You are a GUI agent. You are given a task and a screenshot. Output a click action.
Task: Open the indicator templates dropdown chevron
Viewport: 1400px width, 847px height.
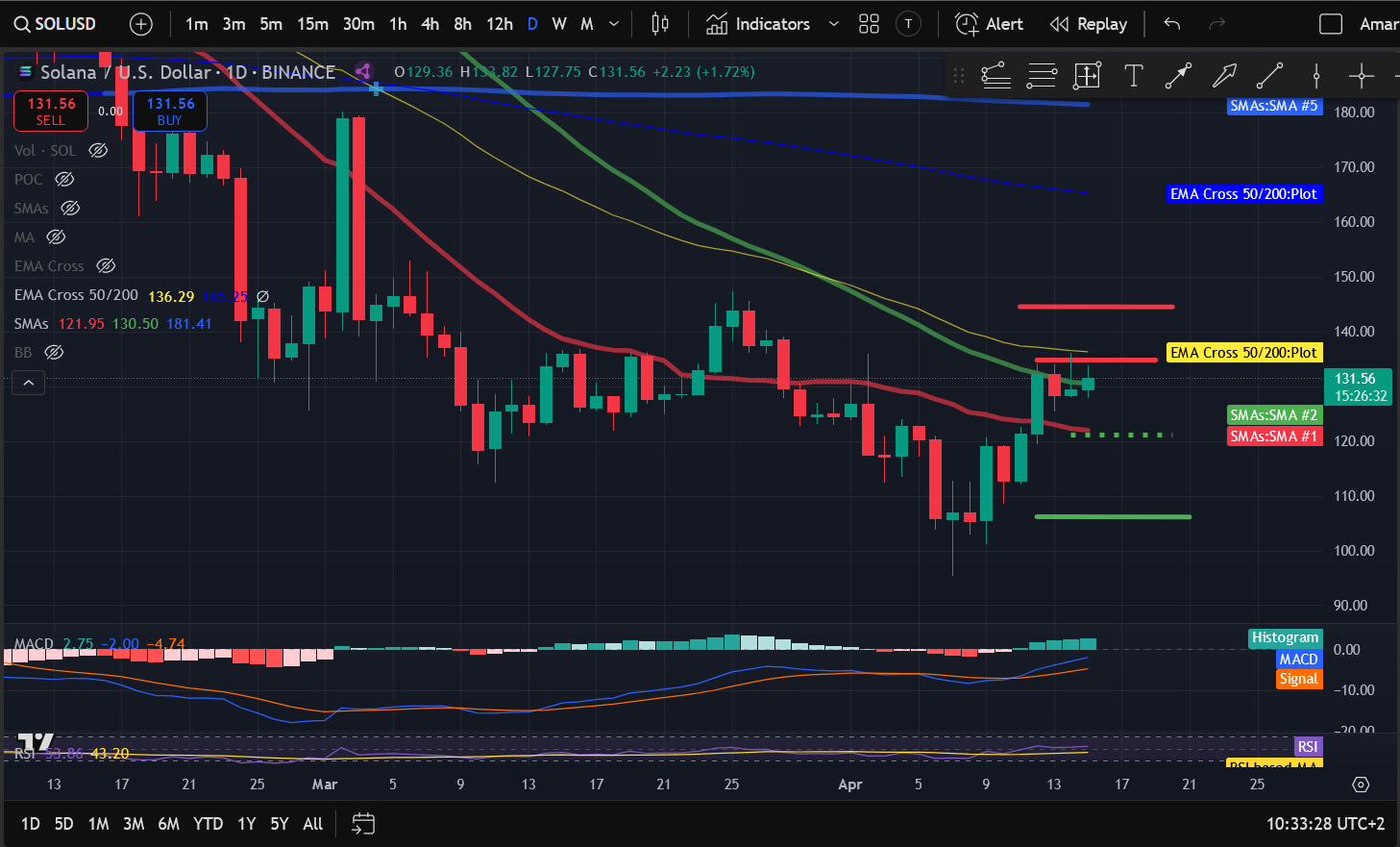coord(833,24)
